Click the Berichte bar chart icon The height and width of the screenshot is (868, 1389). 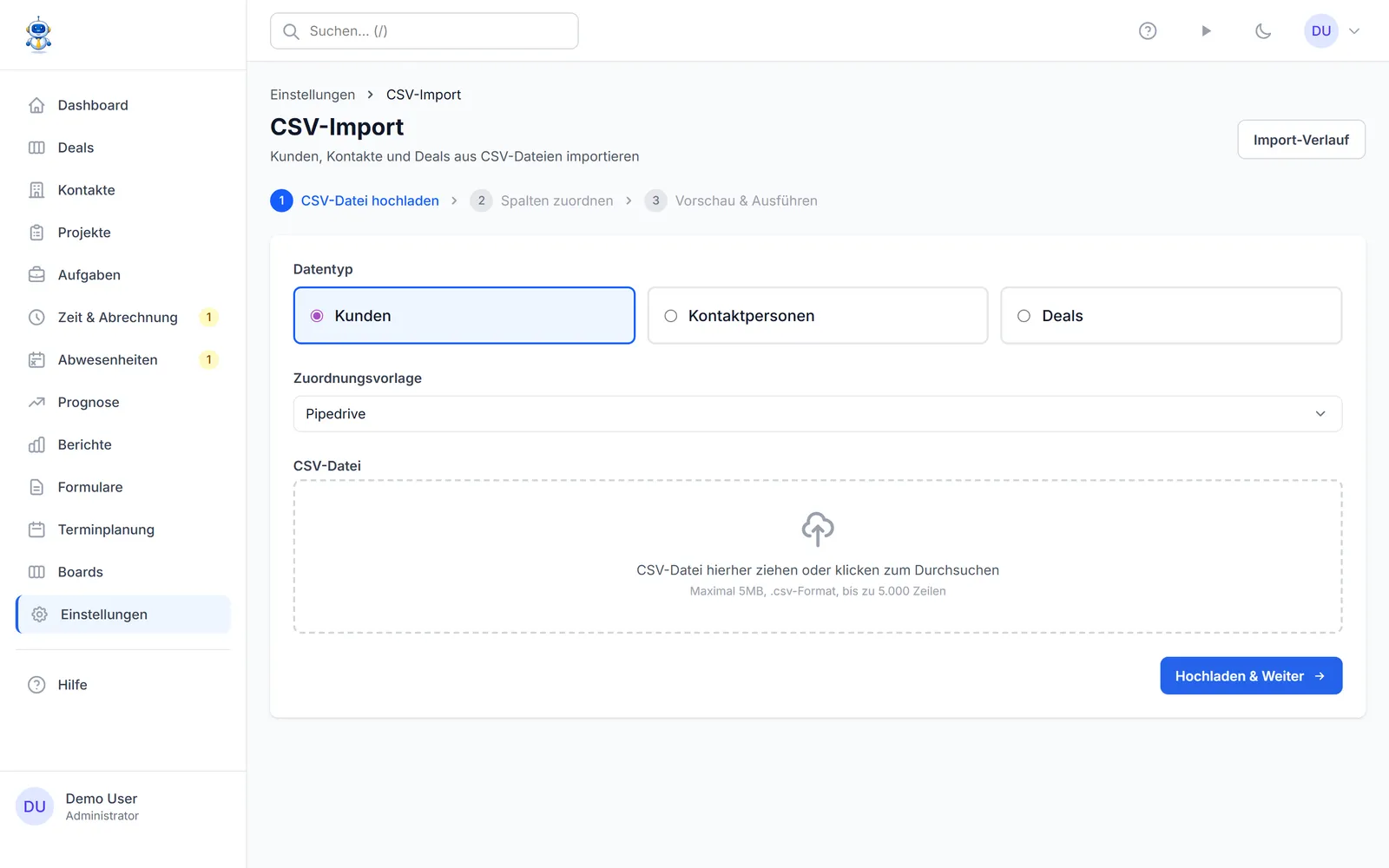[36, 445]
